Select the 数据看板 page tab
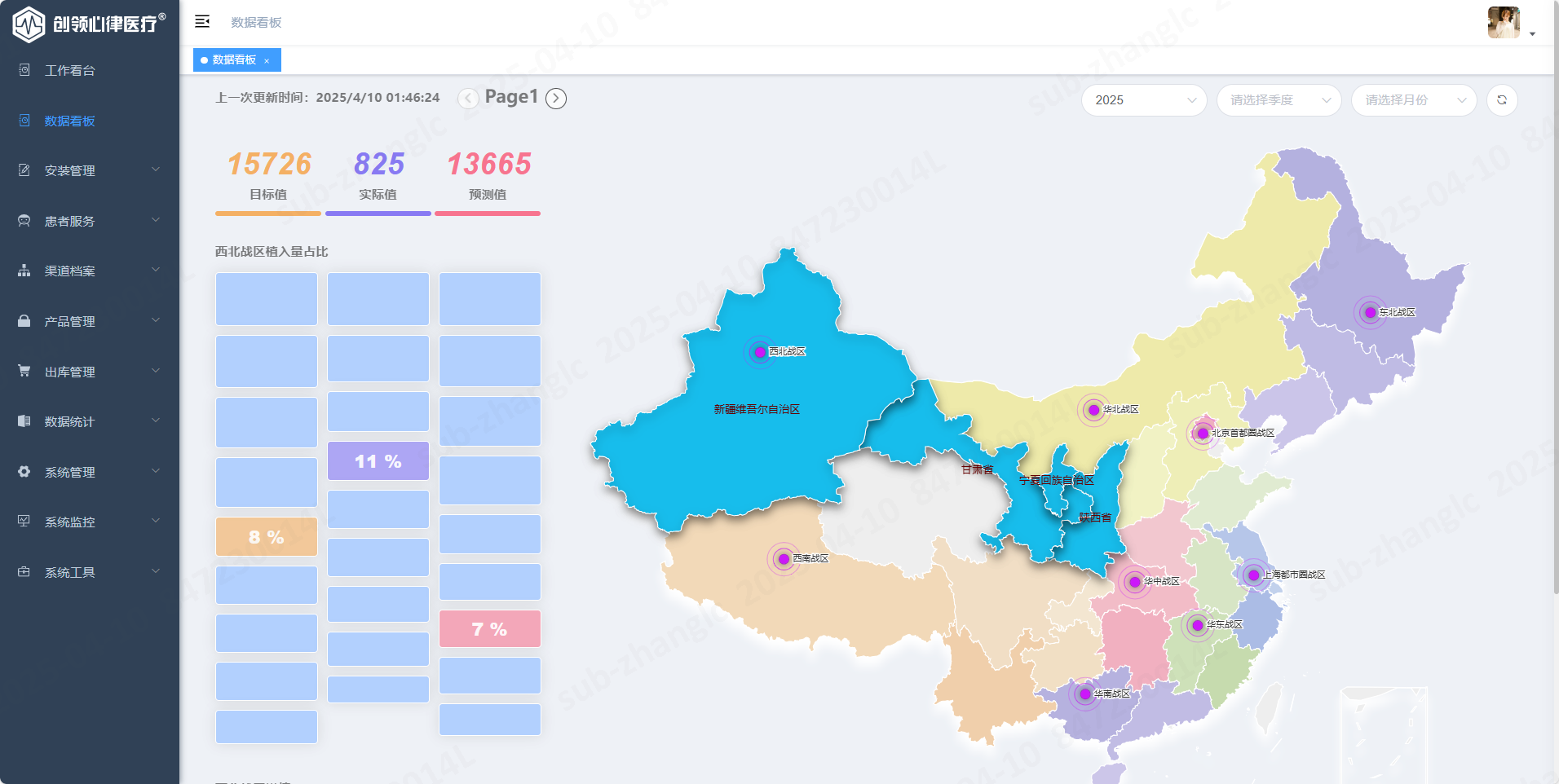This screenshot has height=784, width=1559. (x=236, y=60)
